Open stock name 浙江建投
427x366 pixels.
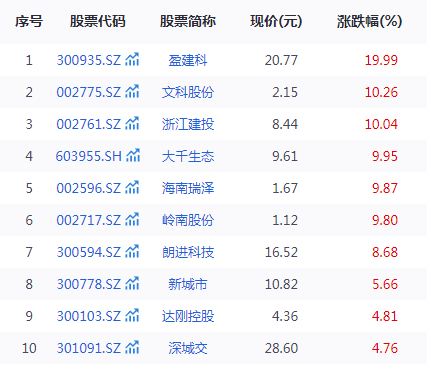pos(188,125)
